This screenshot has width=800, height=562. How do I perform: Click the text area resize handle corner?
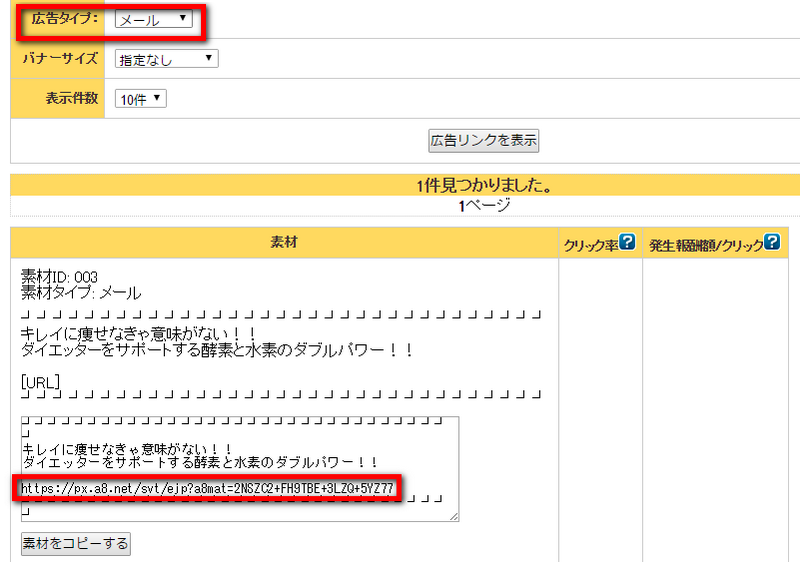pyautogui.click(x=454, y=516)
